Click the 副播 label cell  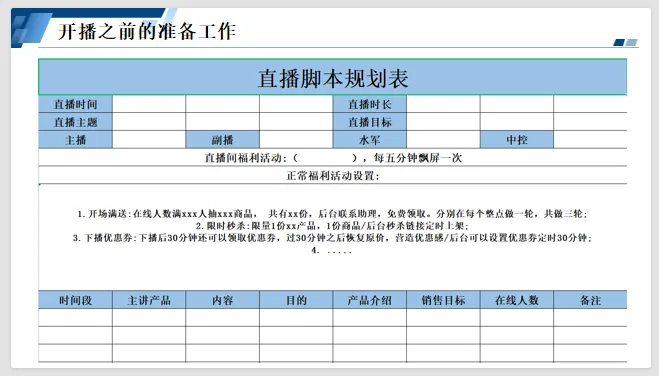222,140
